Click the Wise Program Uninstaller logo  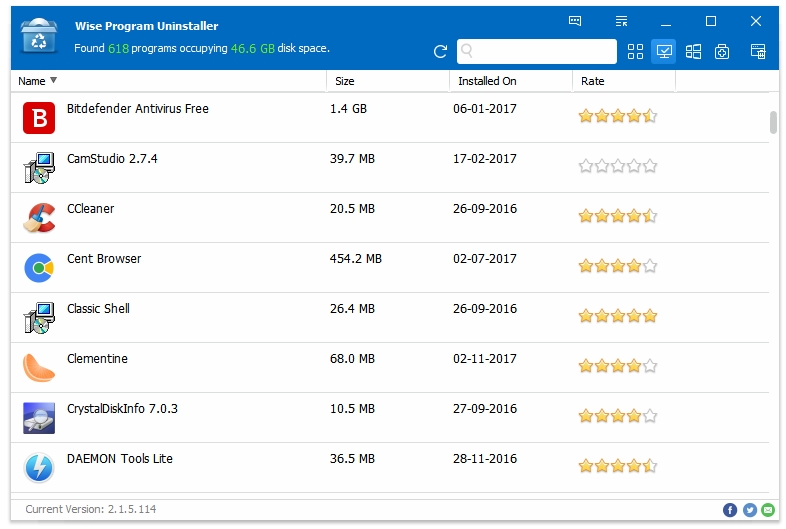click(x=39, y=36)
